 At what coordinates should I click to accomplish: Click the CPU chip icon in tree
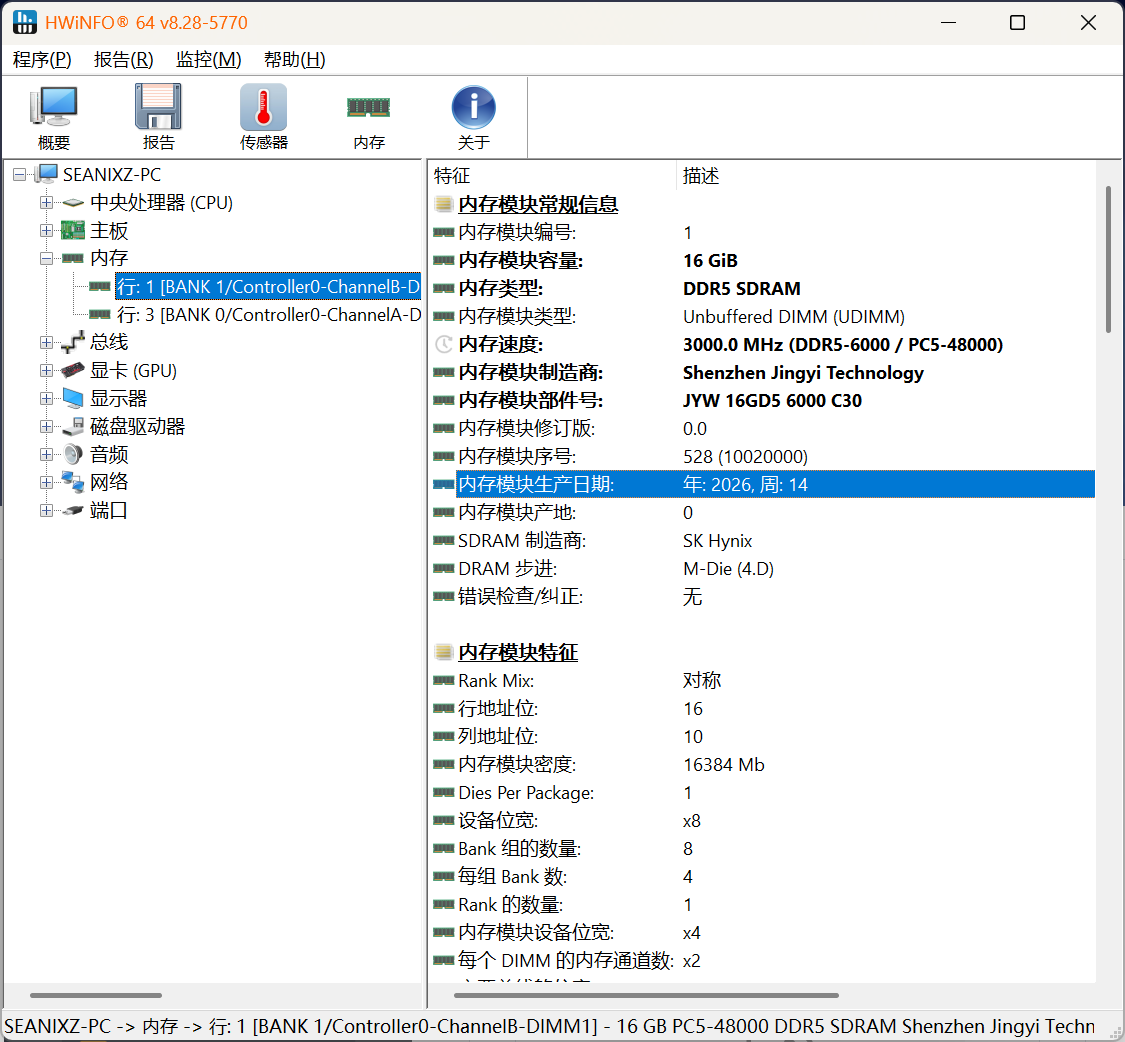tap(72, 203)
